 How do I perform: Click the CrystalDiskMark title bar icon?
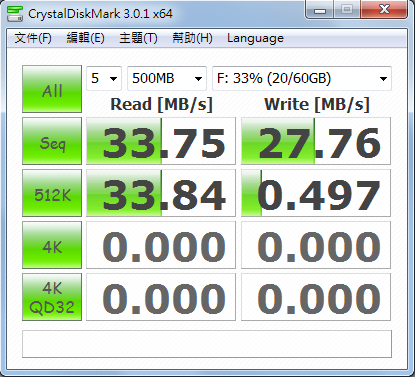[15, 14]
